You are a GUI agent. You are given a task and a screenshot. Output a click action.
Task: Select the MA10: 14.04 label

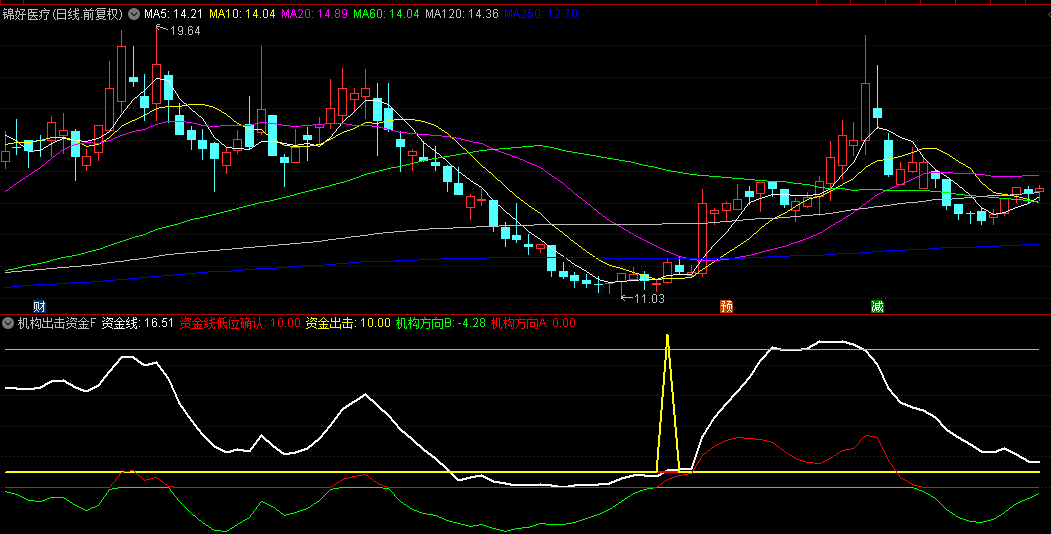tap(242, 14)
